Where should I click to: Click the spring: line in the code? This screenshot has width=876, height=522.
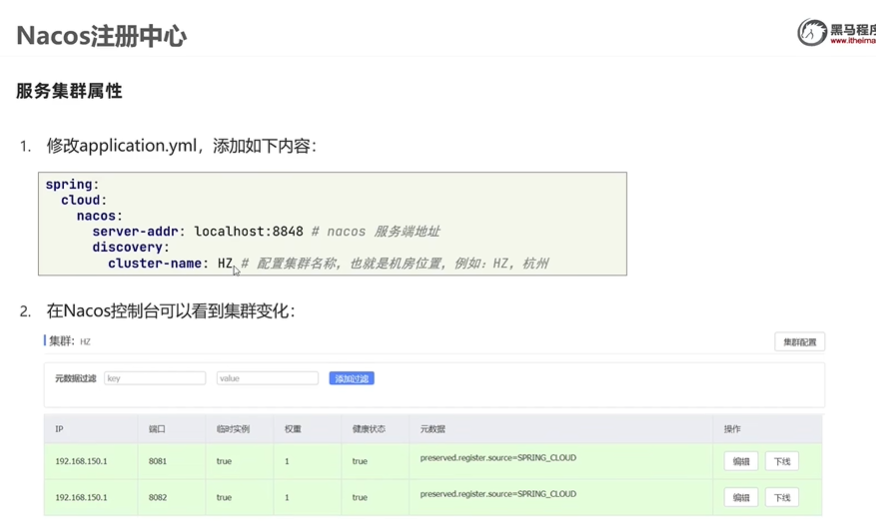[x=72, y=184]
